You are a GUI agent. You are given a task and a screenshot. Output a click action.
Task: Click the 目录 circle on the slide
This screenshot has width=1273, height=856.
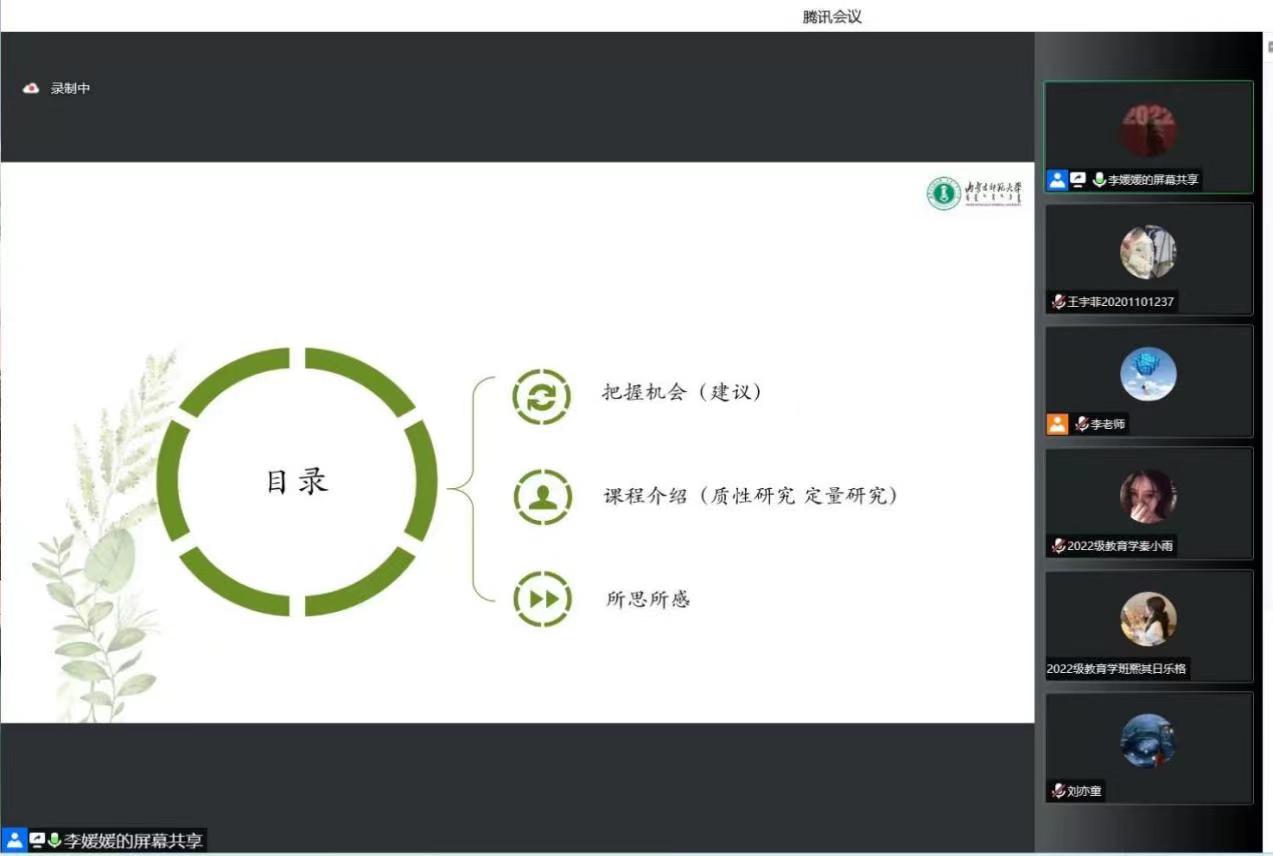297,481
